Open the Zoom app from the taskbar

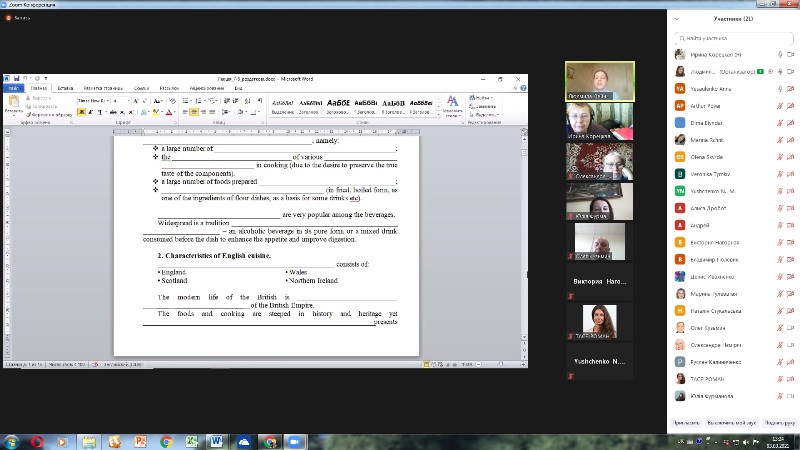(x=294, y=441)
